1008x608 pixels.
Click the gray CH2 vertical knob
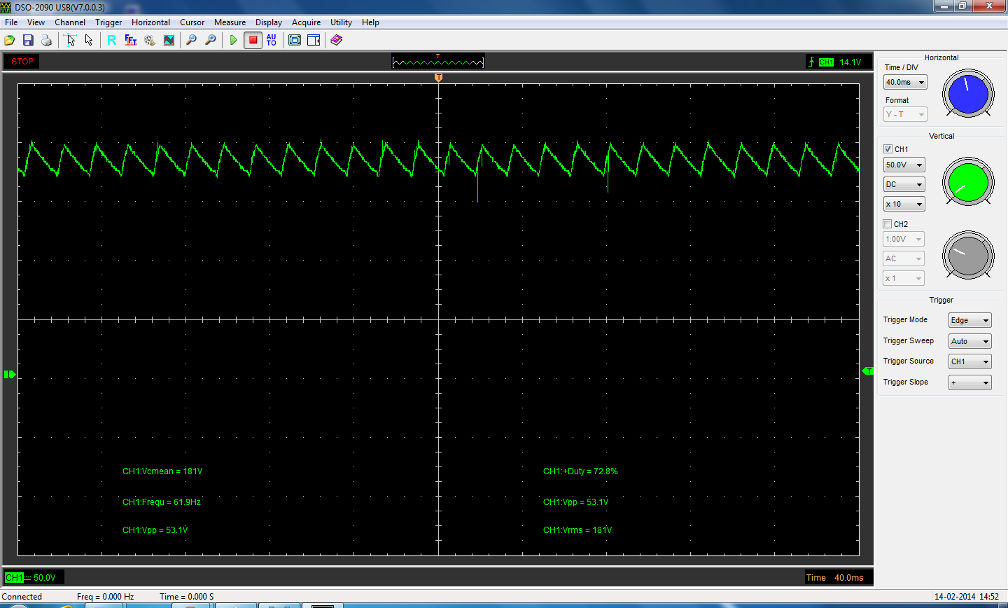pyautogui.click(x=968, y=255)
